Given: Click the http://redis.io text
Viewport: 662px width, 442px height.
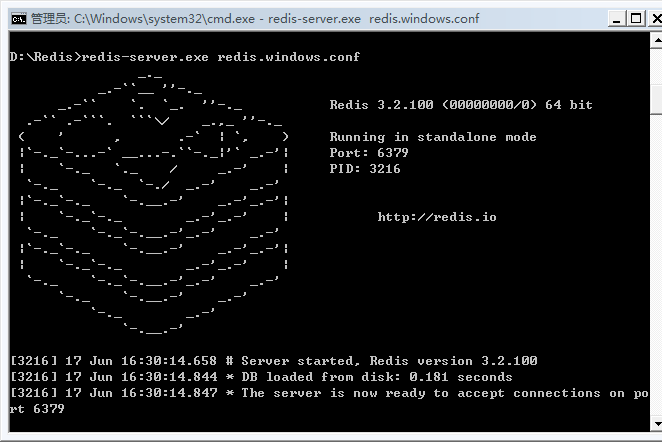Looking at the screenshot, I should pyautogui.click(x=437, y=217).
